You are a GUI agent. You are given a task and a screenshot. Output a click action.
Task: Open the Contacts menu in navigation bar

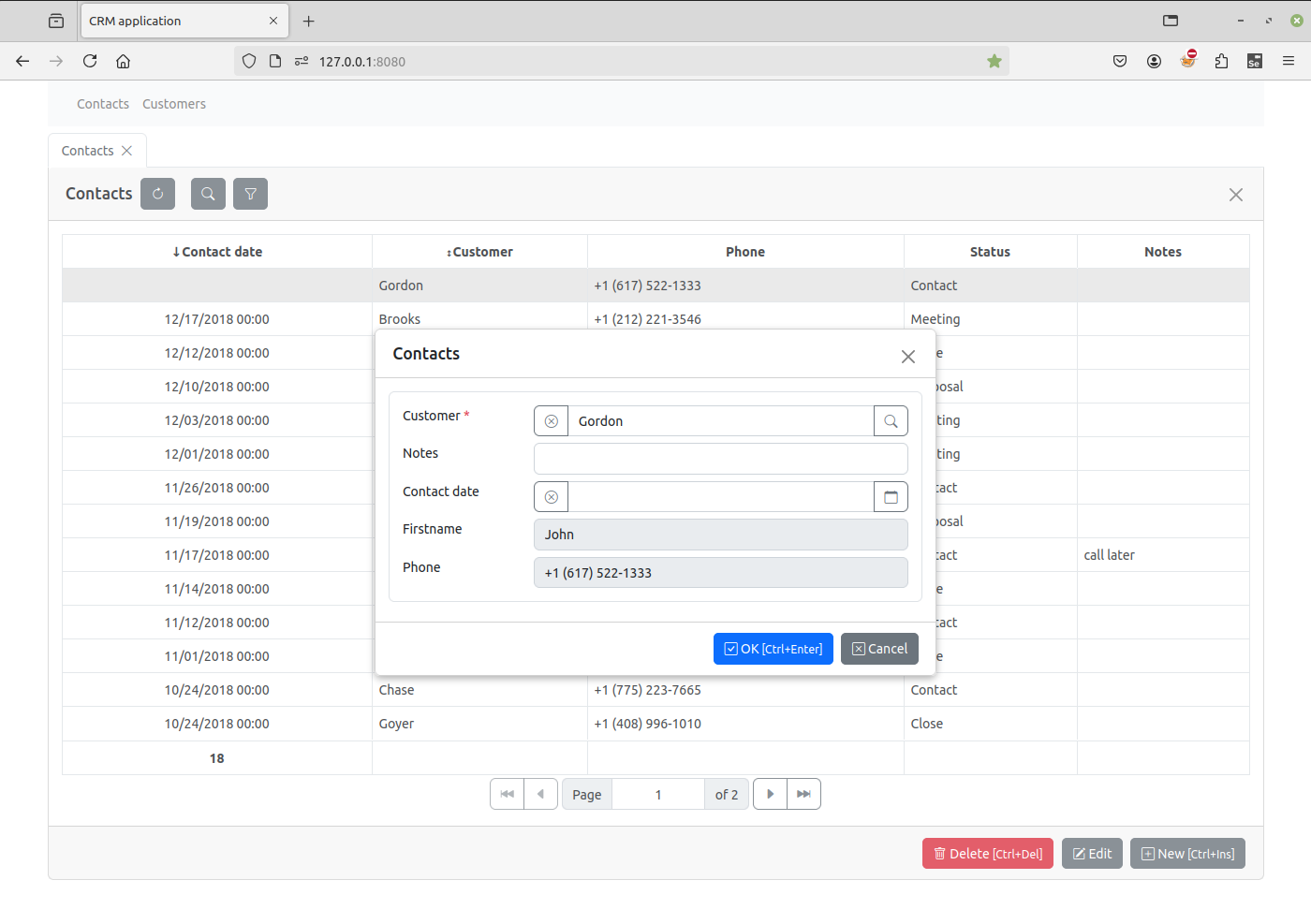(x=103, y=104)
